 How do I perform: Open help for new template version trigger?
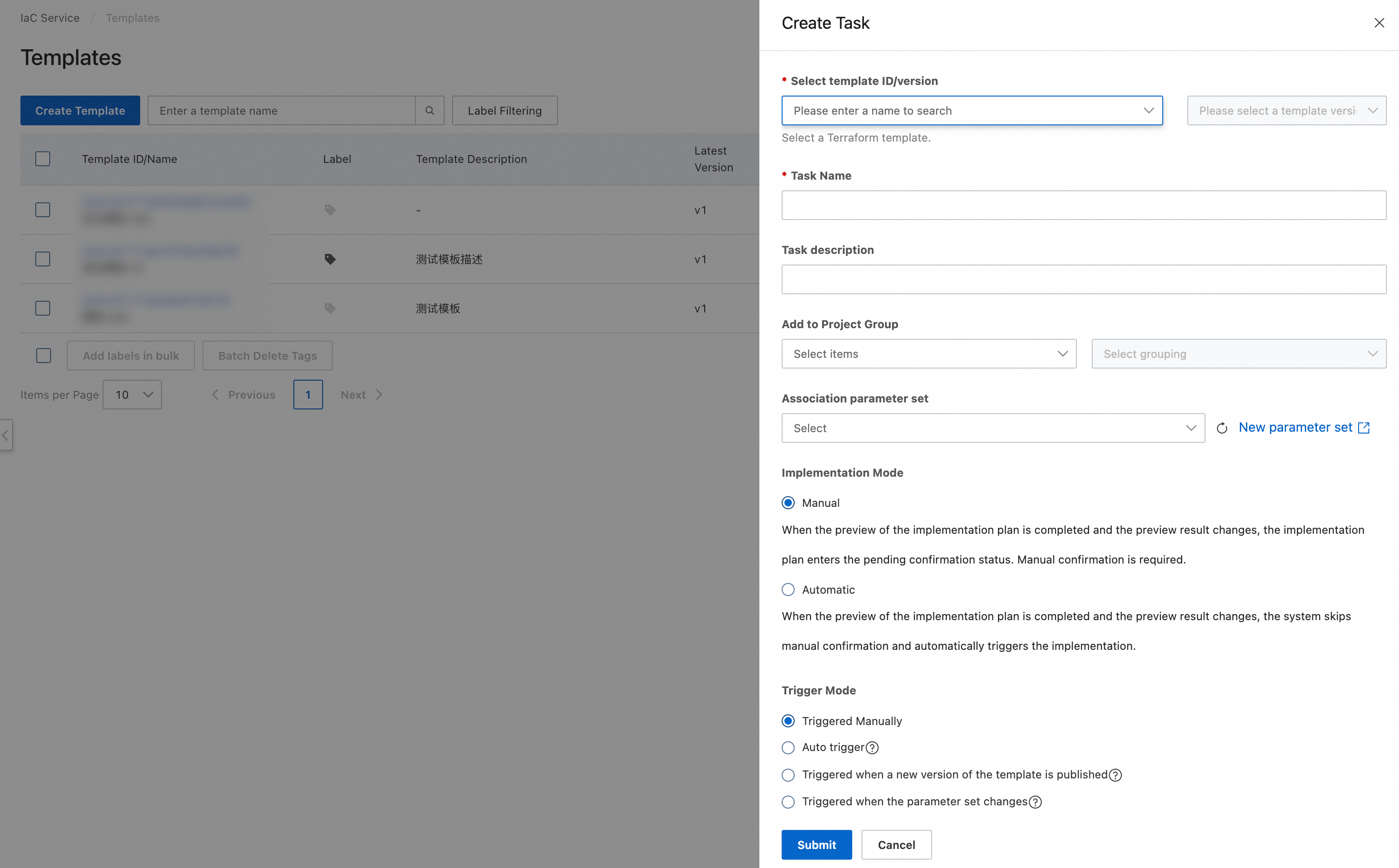point(1115,775)
